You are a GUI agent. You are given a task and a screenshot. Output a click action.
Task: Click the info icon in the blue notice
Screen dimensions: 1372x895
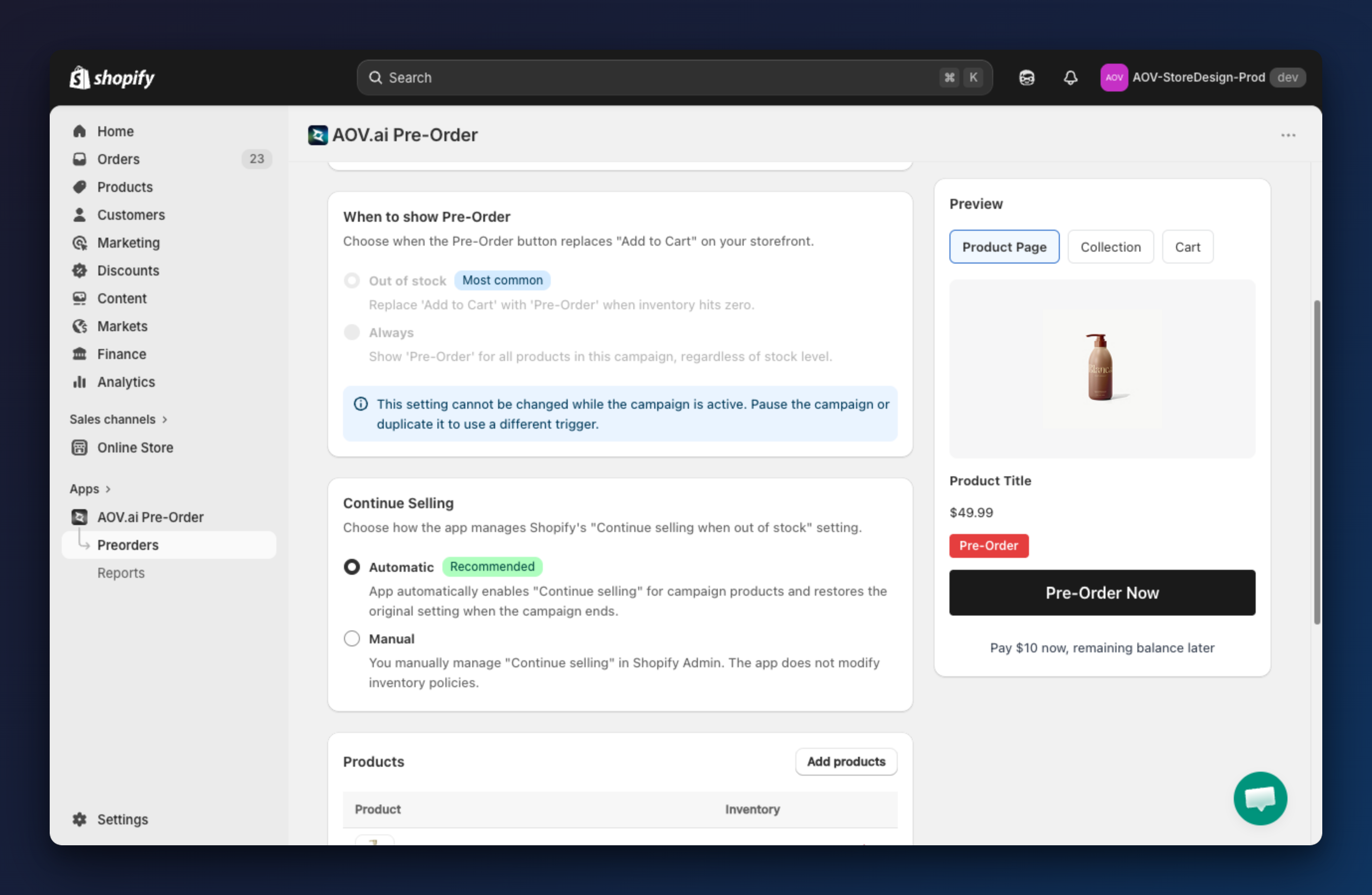[x=361, y=404]
